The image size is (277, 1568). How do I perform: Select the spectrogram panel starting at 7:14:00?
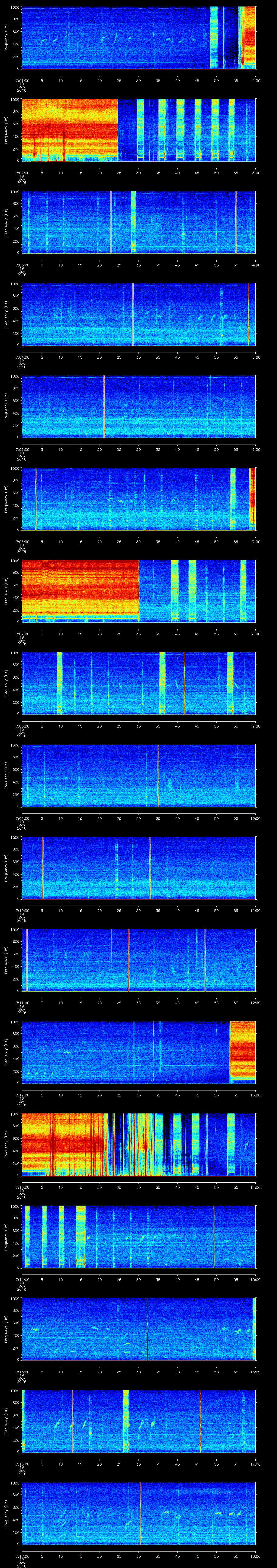pyautogui.click(x=139, y=1237)
